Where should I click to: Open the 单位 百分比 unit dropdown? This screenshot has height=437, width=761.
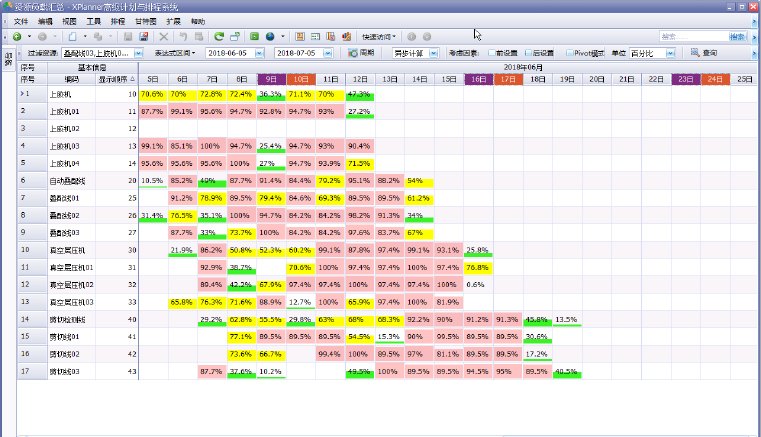coord(670,53)
